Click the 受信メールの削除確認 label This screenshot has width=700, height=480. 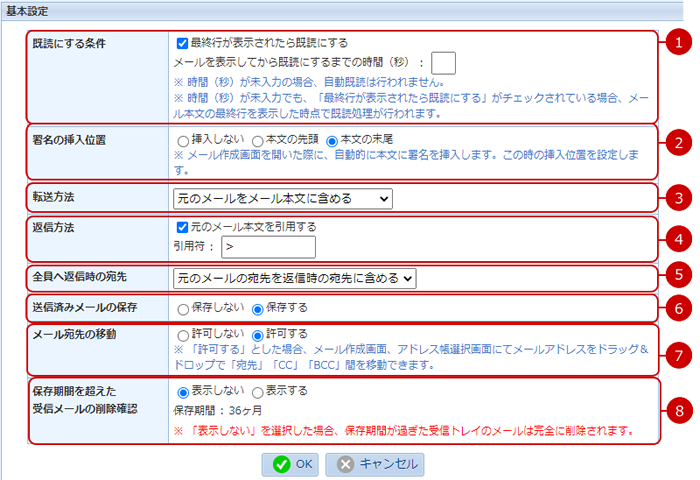(x=85, y=409)
